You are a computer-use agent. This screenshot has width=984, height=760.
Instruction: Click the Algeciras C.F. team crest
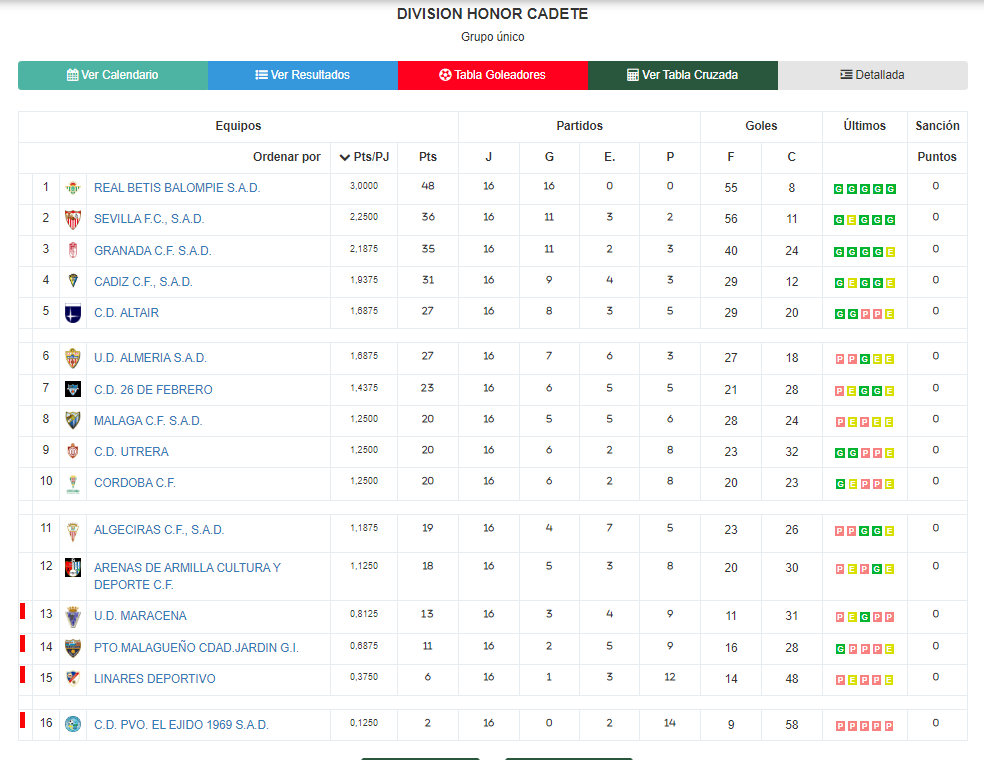[x=73, y=531]
